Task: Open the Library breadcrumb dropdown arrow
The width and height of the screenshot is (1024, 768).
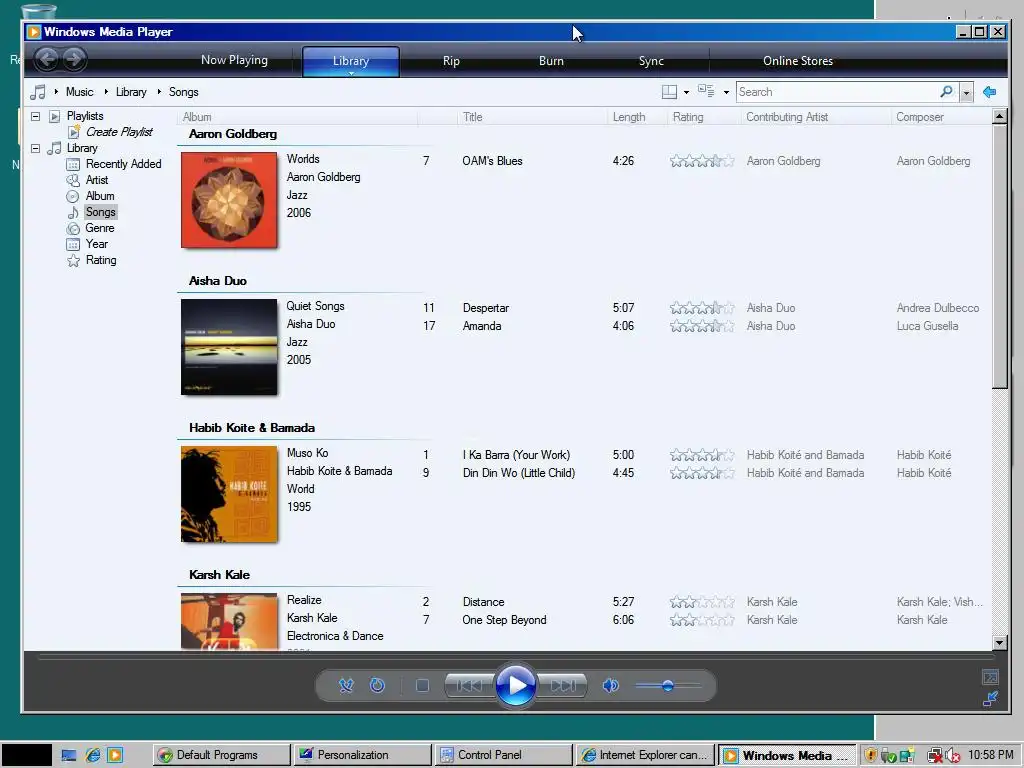Action: pos(106,92)
